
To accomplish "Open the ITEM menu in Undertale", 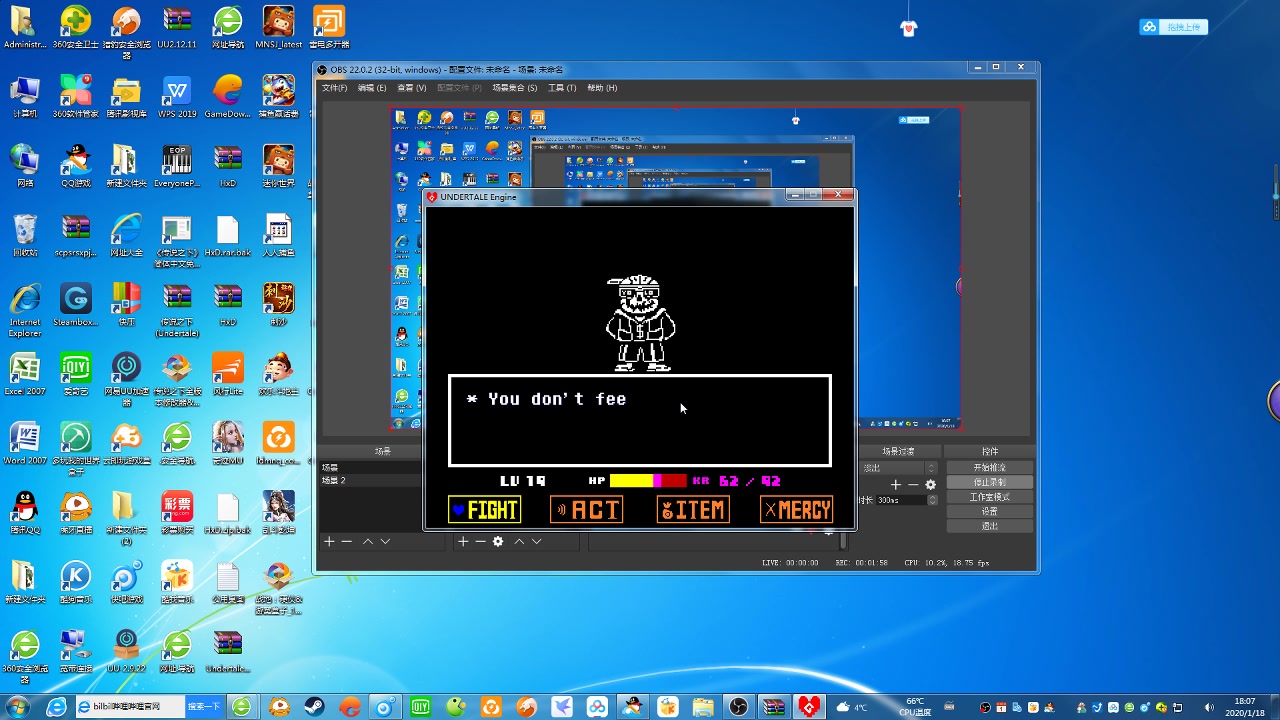I will point(693,510).
